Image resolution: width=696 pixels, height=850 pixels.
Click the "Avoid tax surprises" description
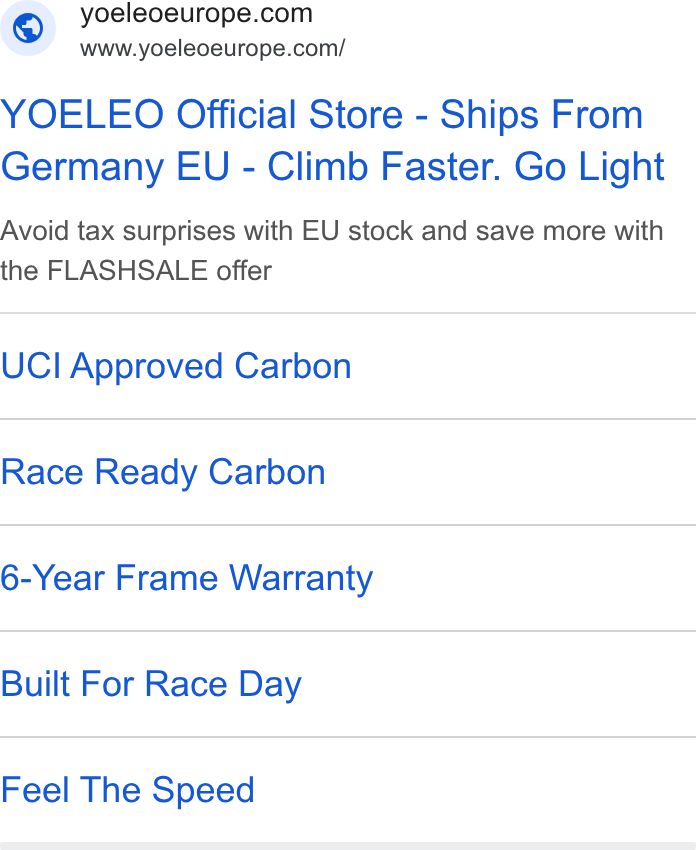click(x=332, y=250)
